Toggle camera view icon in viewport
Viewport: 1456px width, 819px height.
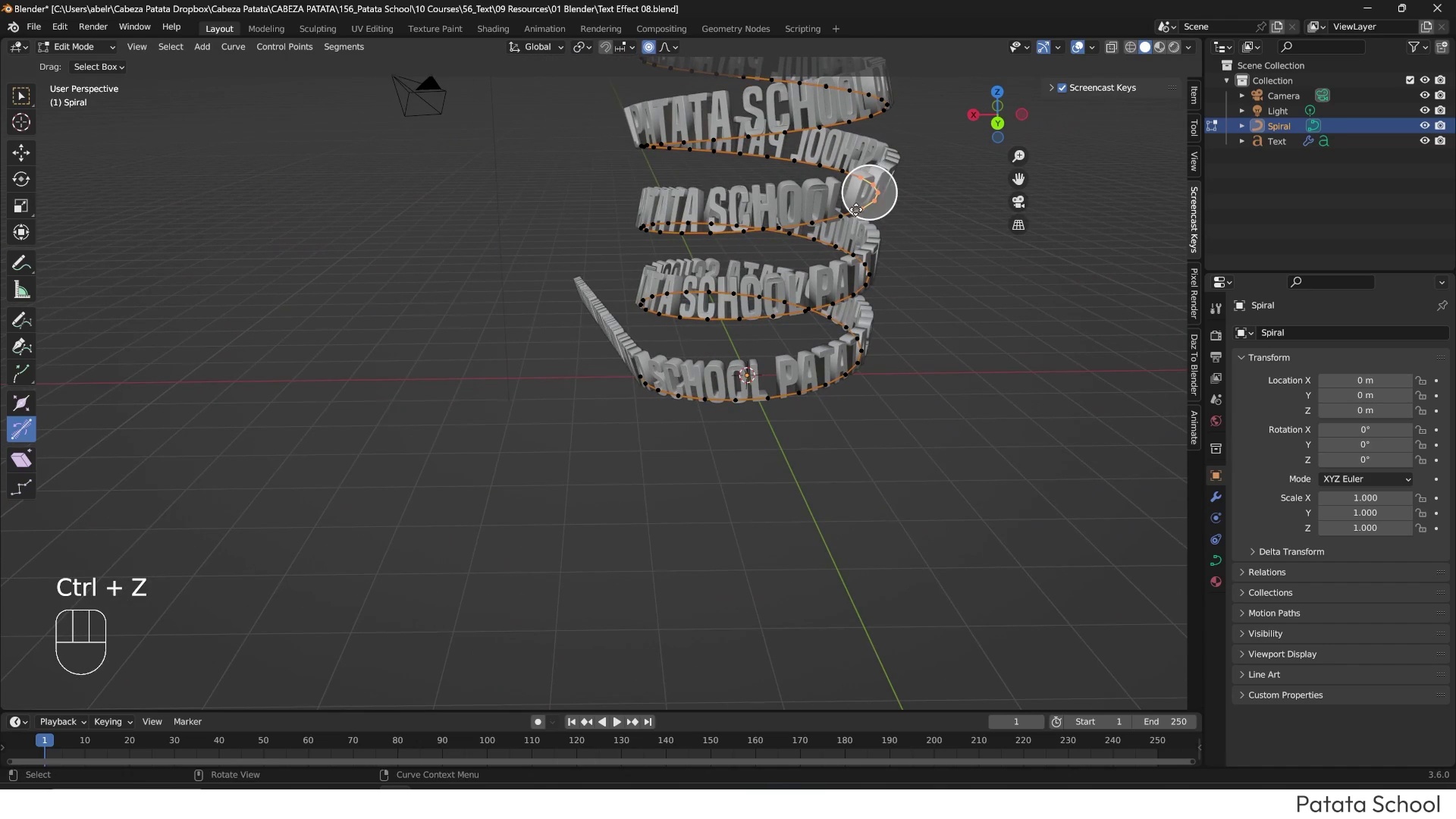[1018, 202]
